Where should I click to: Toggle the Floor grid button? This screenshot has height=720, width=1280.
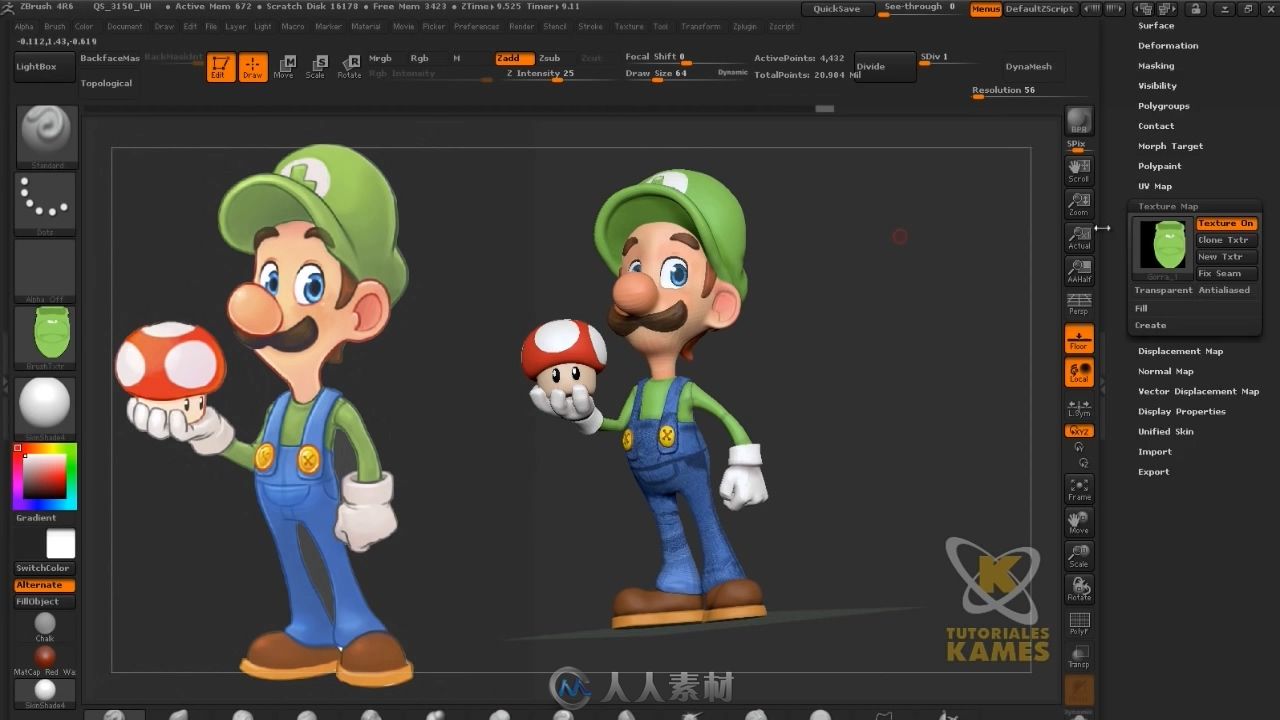coord(1079,339)
